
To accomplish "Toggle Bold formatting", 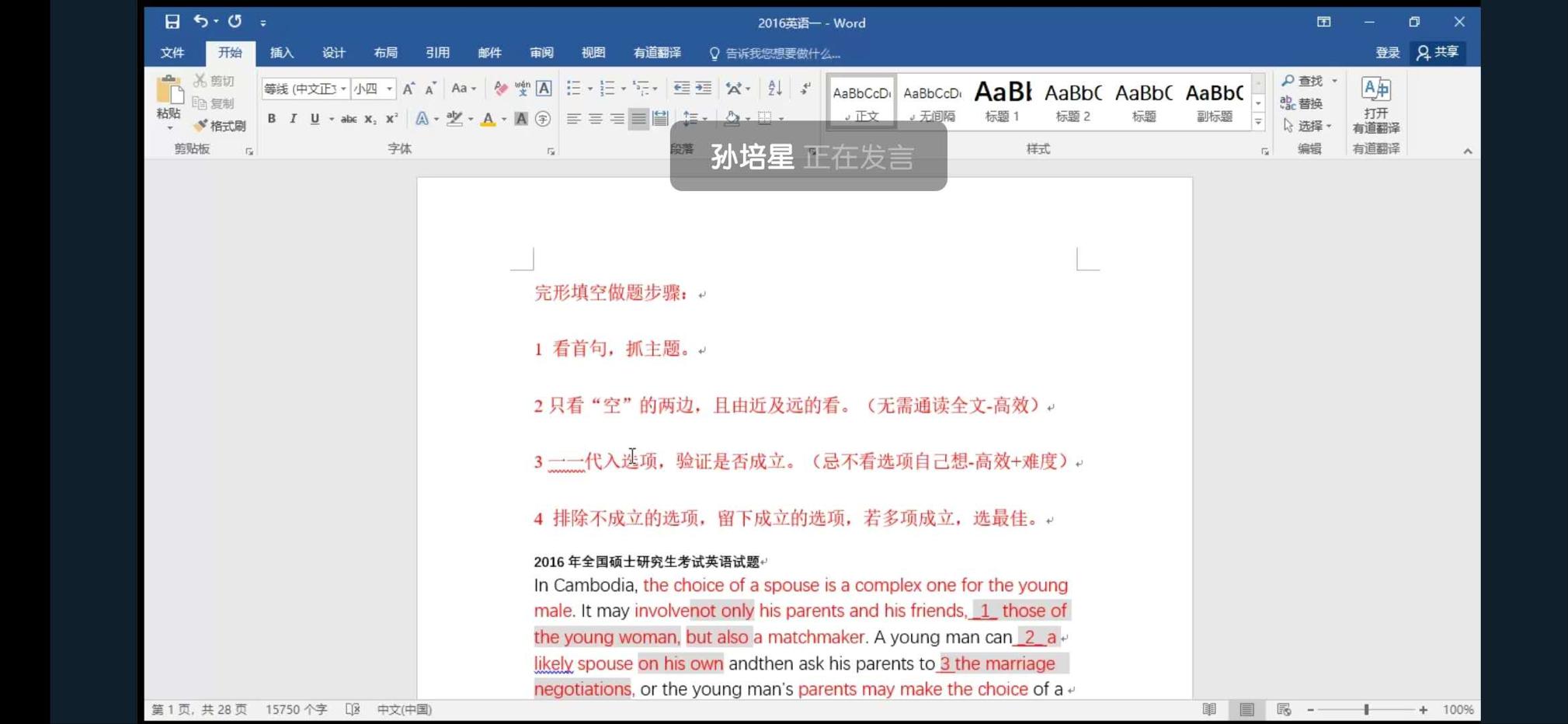I will (x=271, y=119).
